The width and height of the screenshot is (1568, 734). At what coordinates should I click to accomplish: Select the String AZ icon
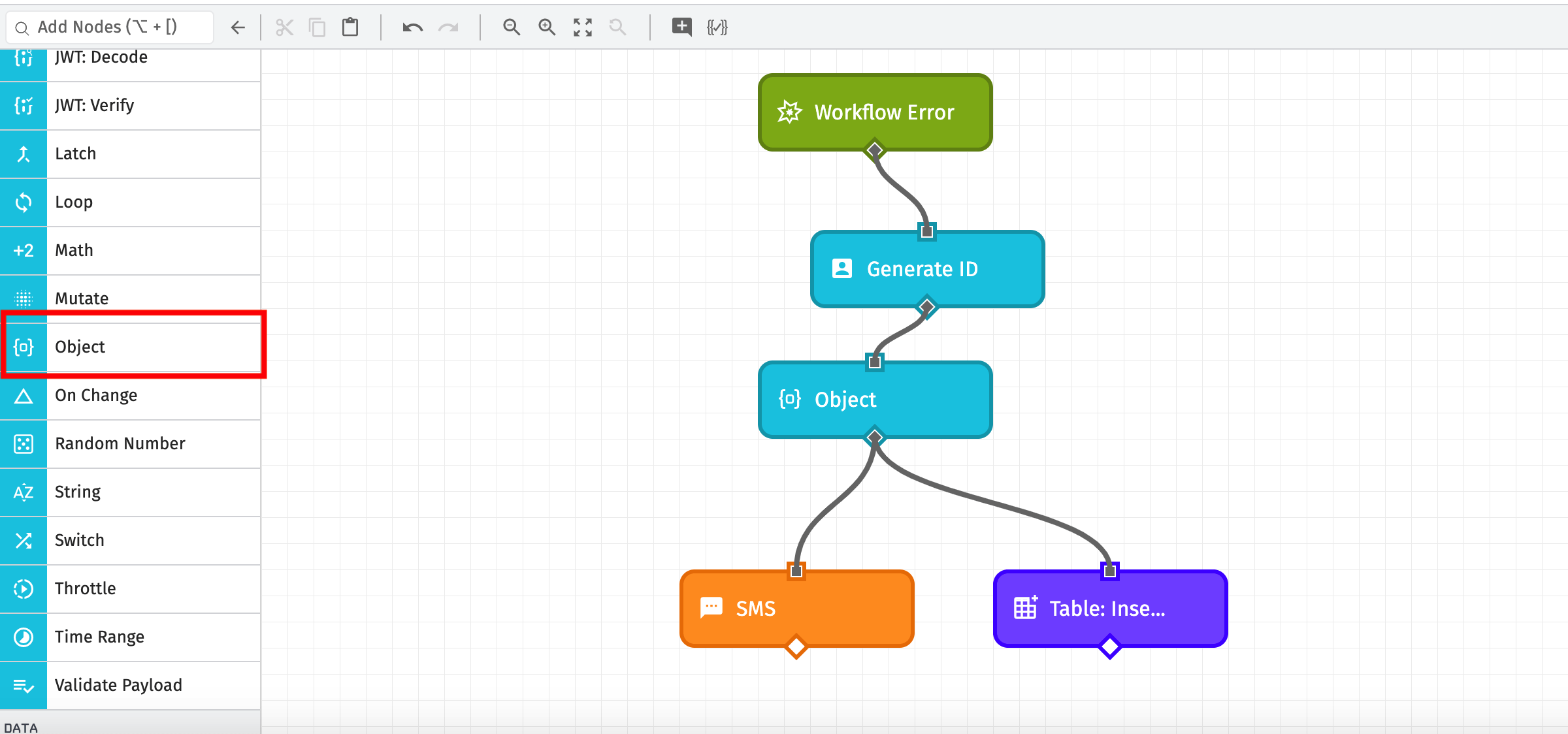(24, 492)
